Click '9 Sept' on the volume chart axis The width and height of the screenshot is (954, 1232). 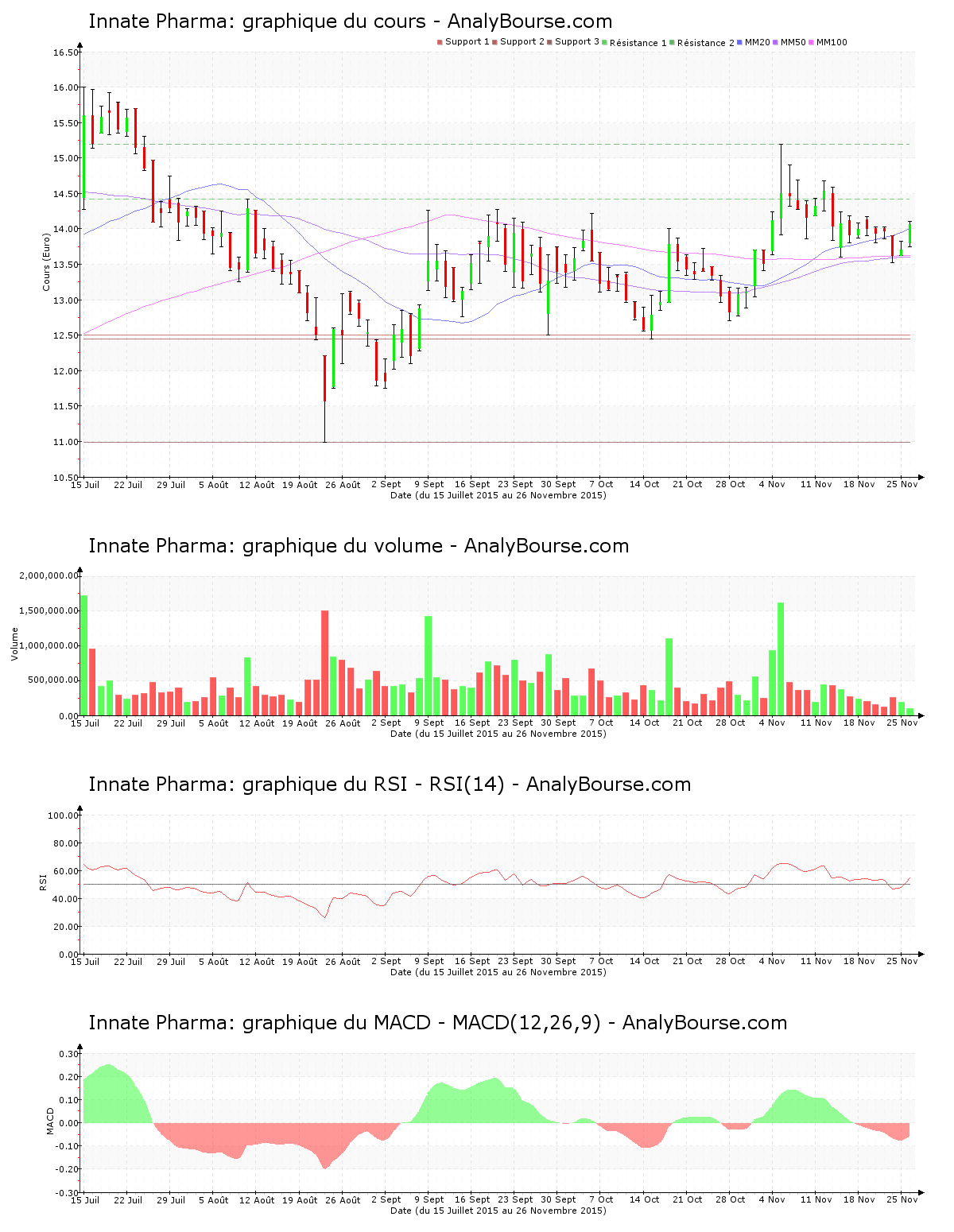429,723
